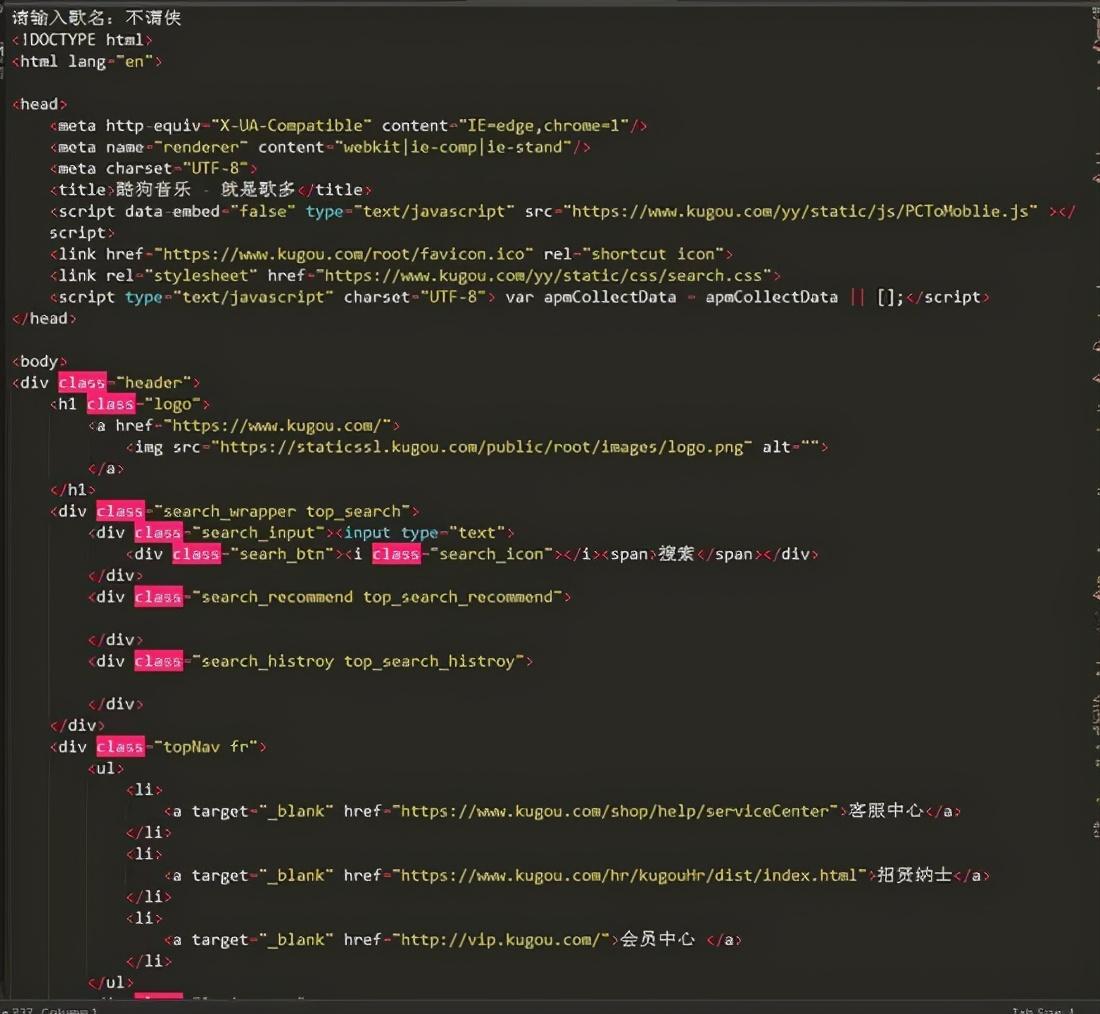Click the <!DOCTYPE html> line

[x=82, y=40]
